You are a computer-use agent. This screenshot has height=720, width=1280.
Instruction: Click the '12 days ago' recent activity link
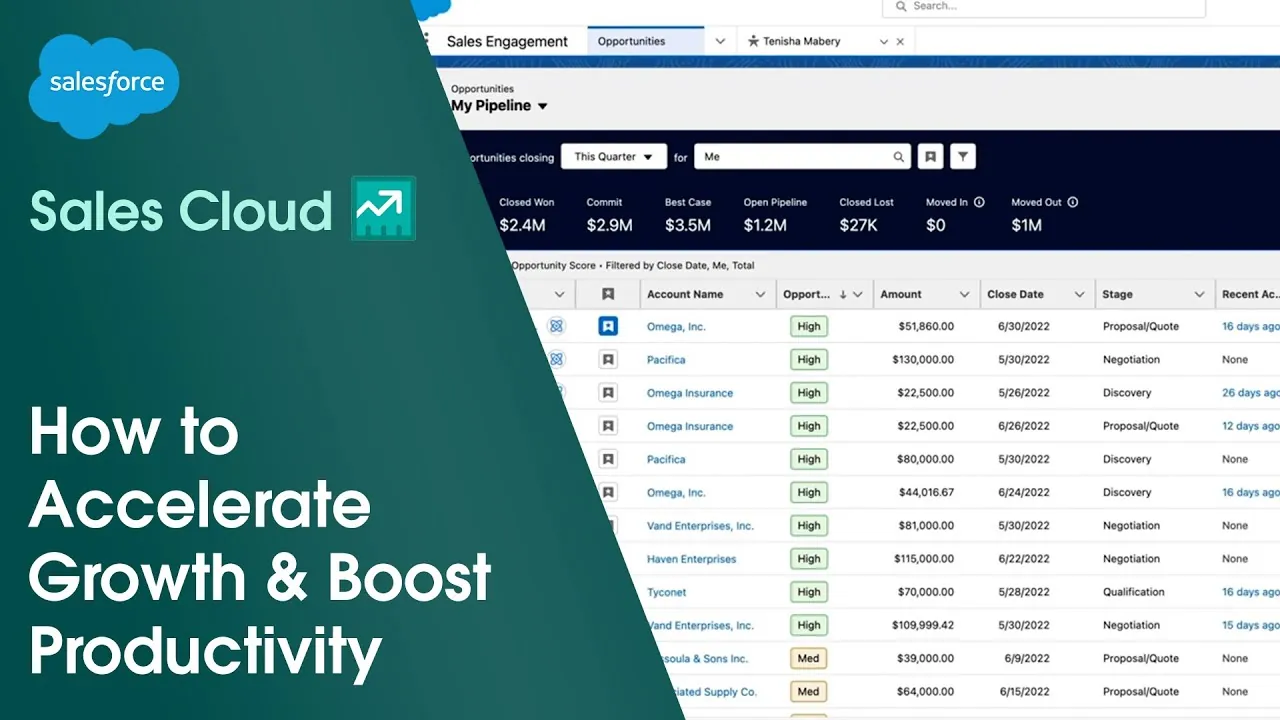click(x=1250, y=426)
